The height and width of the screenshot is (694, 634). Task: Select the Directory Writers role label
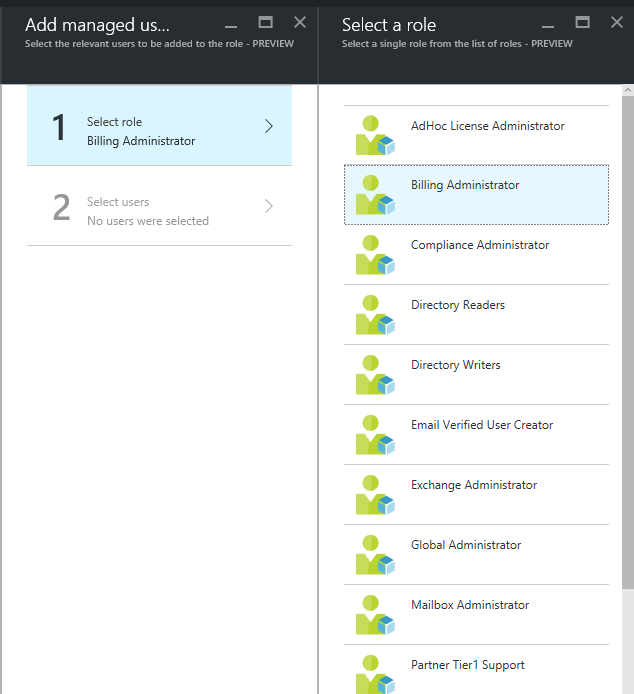pos(456,365)
